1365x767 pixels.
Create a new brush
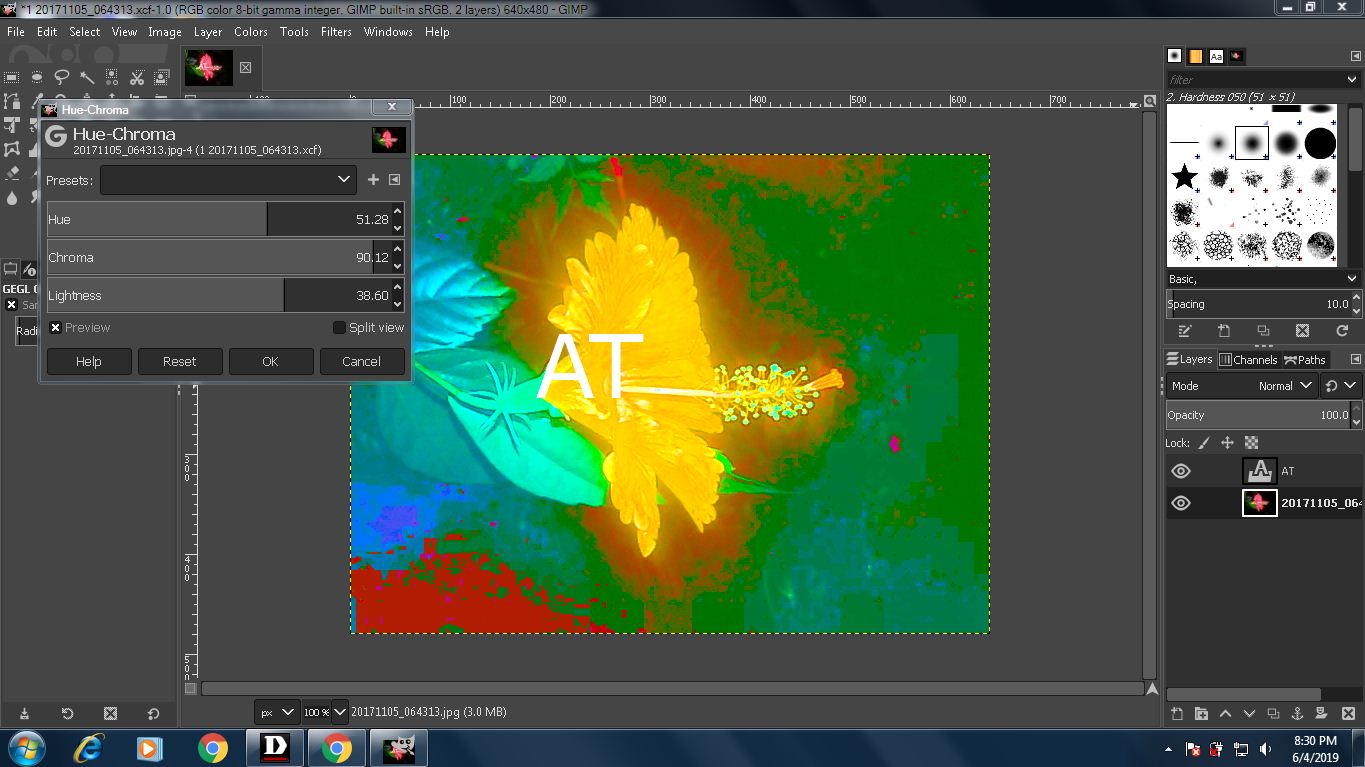pyautogui.click(x=1224, y=331)
